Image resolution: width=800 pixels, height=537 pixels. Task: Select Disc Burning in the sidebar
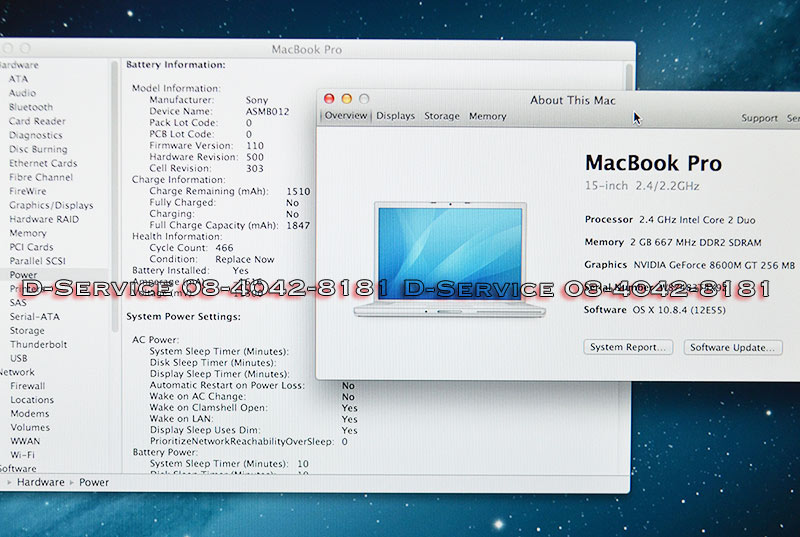(x=38, y=149)
